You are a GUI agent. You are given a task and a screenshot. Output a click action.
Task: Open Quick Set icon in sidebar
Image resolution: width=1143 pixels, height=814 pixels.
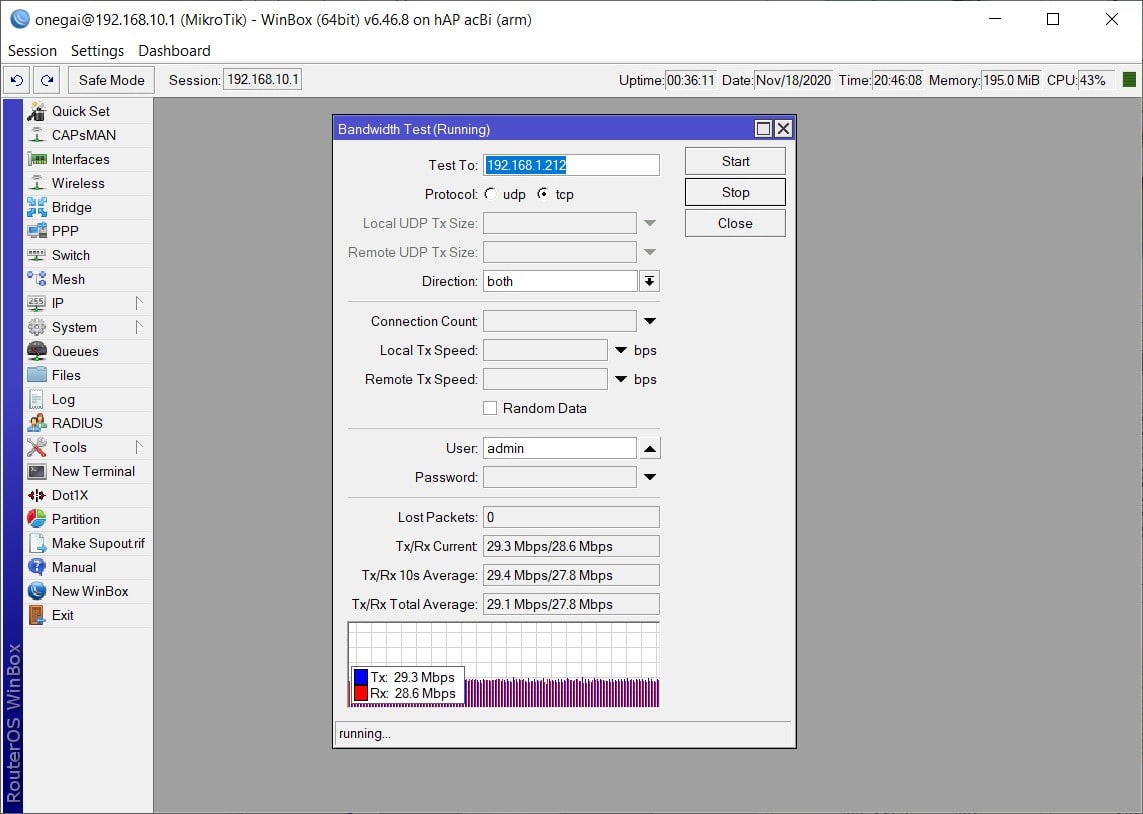coord(36,111)
